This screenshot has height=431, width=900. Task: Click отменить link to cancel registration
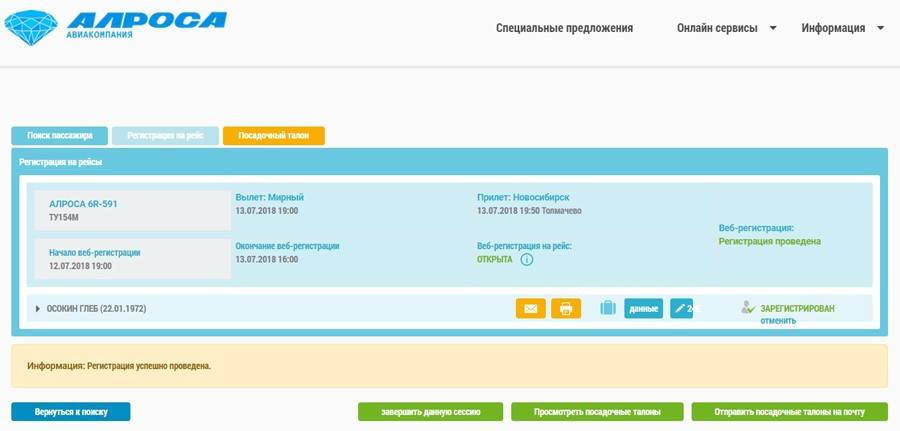[x=777, y=320]
